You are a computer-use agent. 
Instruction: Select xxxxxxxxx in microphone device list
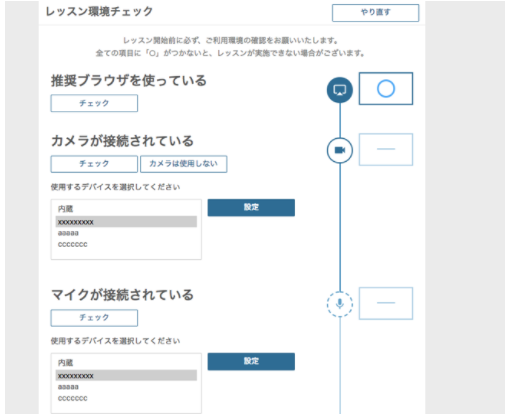point(126,376)
